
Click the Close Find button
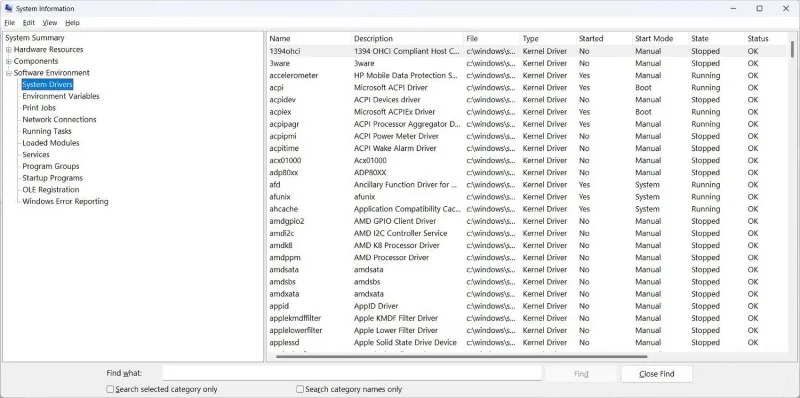click(x=657, y=374)
